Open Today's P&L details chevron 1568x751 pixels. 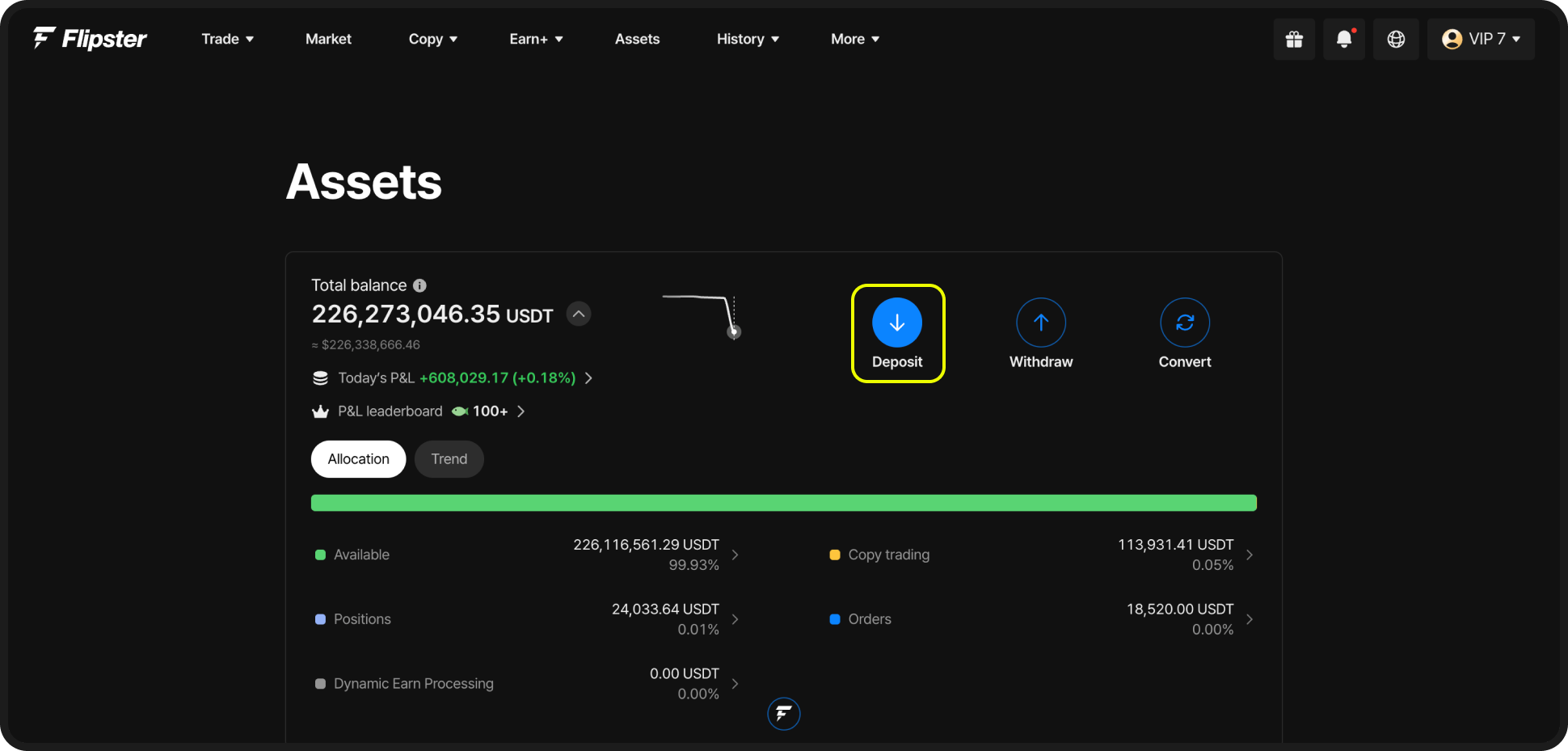tap(588, 378)
